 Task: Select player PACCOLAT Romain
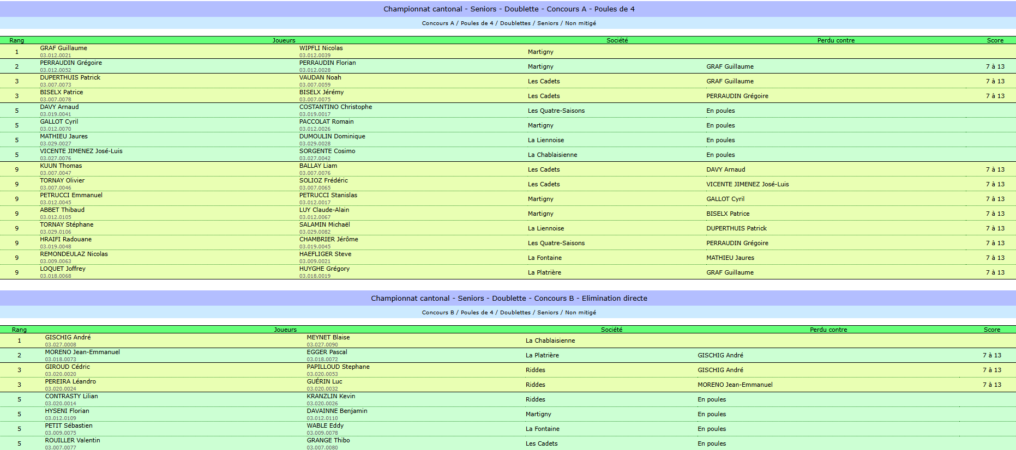coord(327,122)
